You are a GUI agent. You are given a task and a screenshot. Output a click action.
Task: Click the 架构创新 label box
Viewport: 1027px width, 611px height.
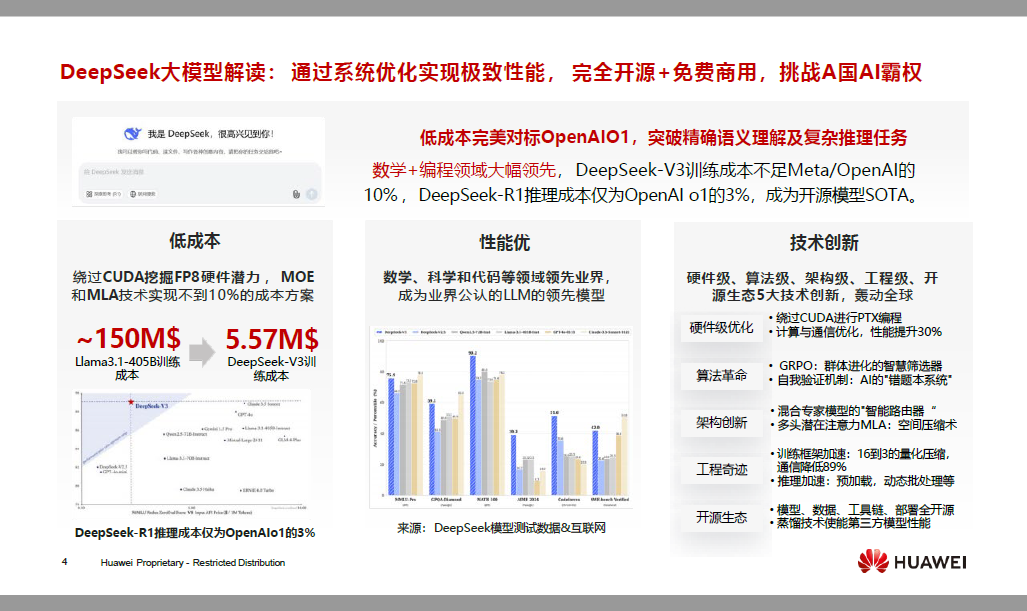point(721,422)
